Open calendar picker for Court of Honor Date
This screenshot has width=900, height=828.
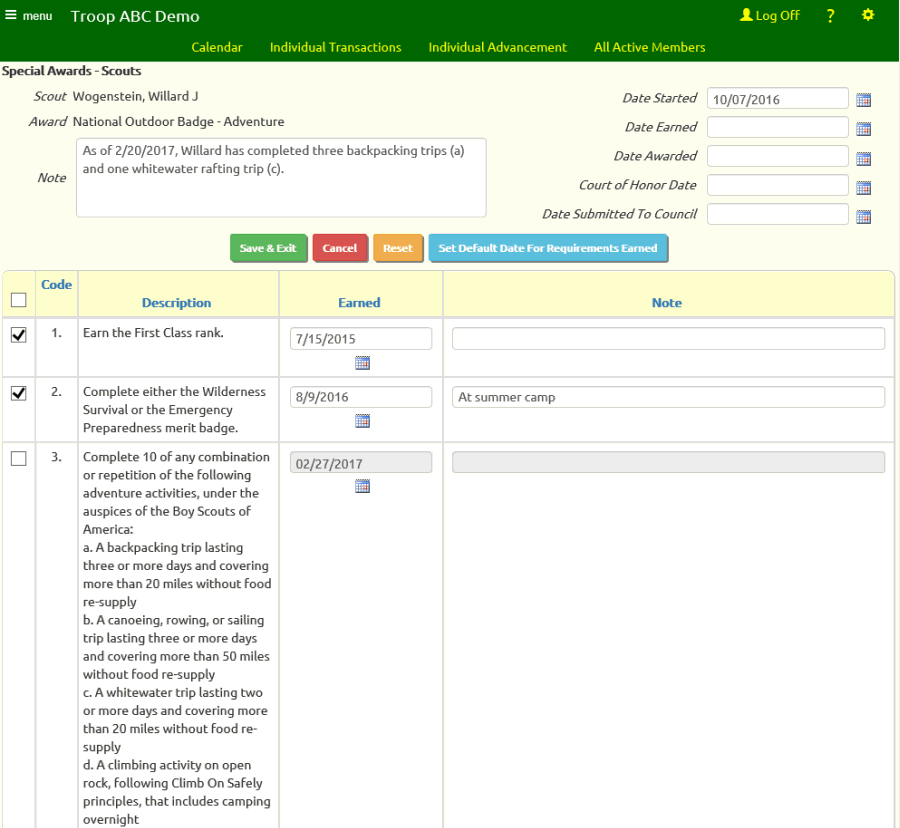[x=863, y=187]
